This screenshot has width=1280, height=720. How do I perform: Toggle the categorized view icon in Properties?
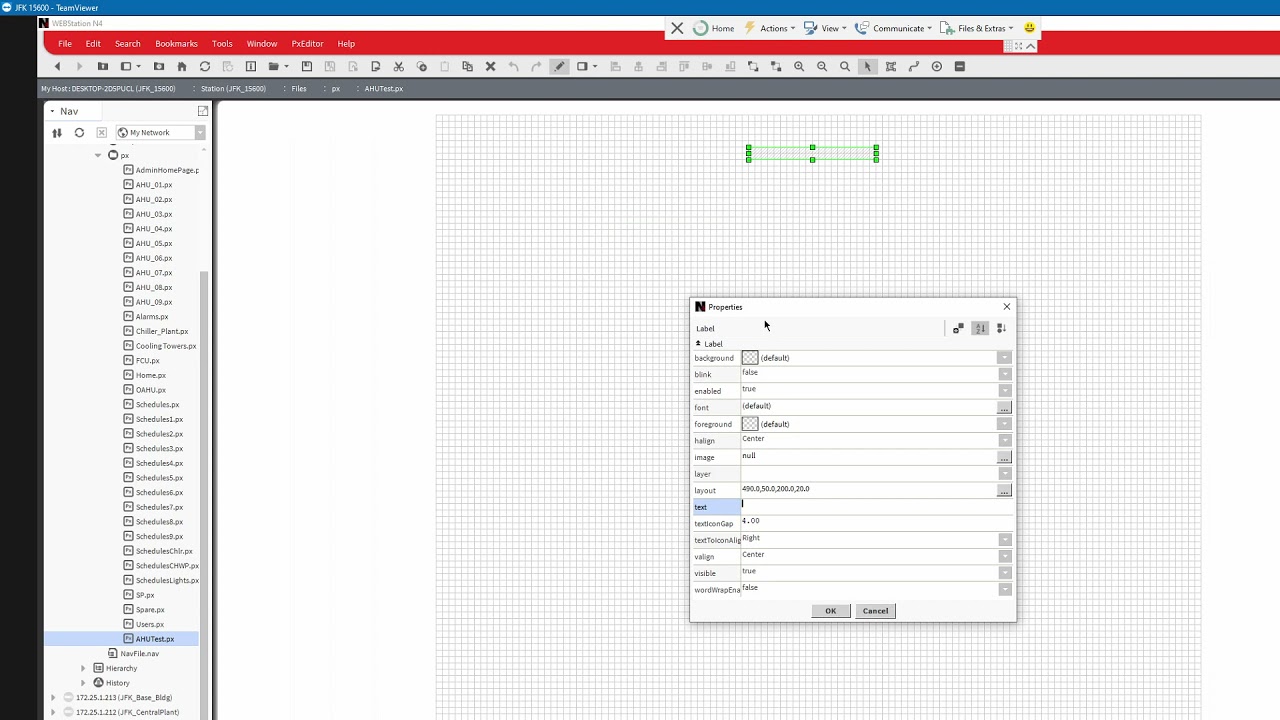tap(958, 328)
